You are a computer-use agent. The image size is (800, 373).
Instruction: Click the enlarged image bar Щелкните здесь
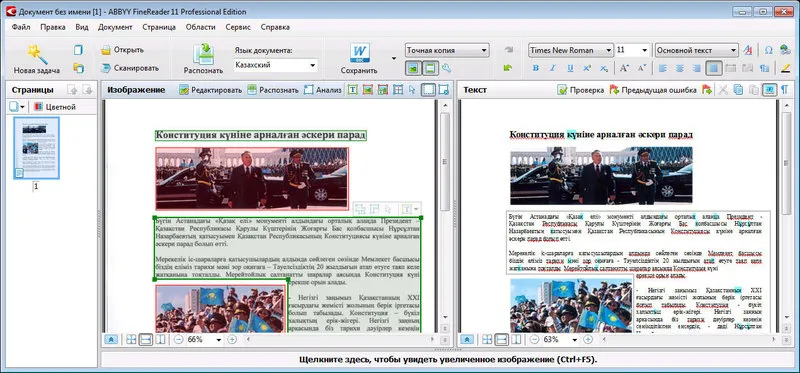coord(448,360)
